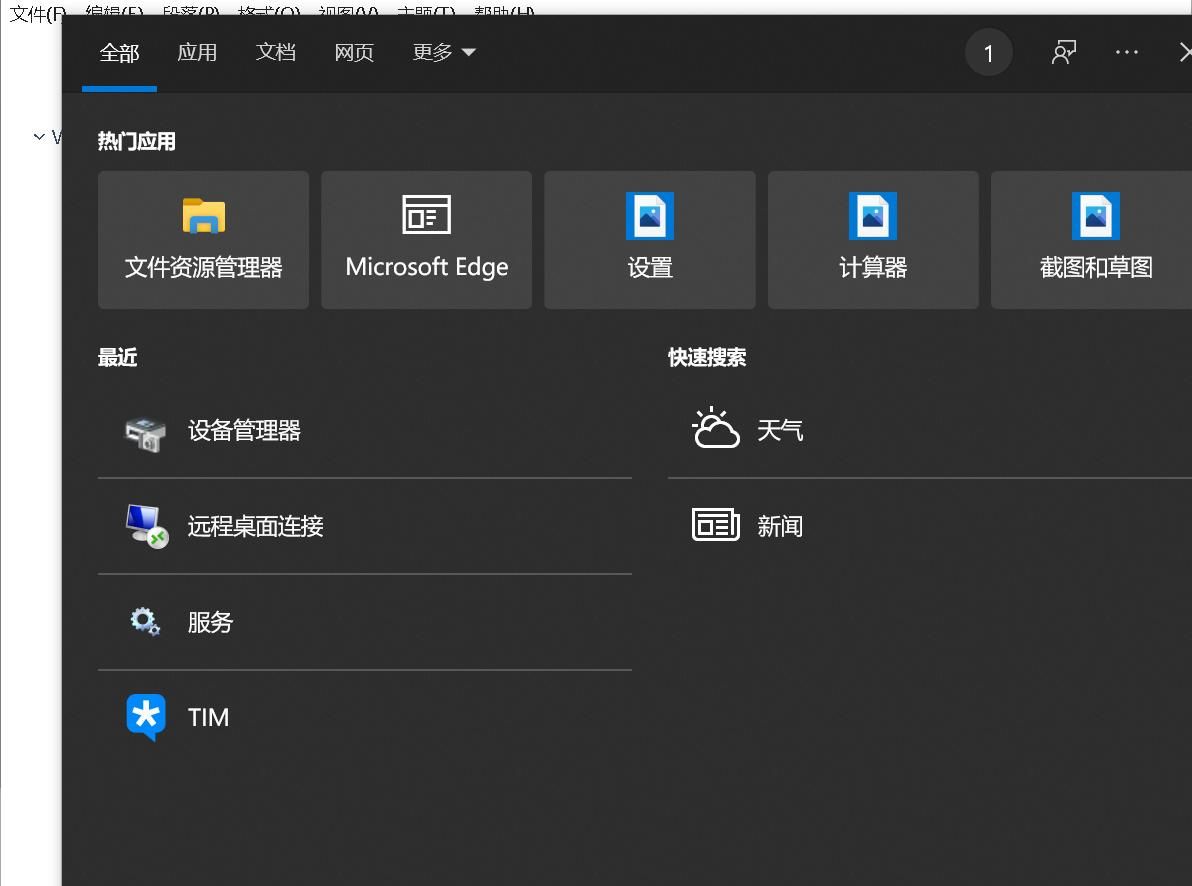
Task: Switch to the 文档 tab
Action: (276, 52)
